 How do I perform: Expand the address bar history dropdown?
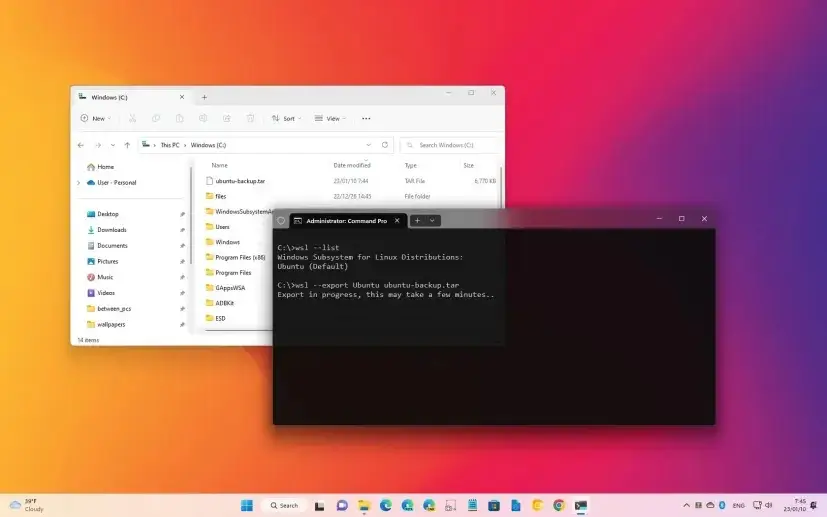(369, 145)
